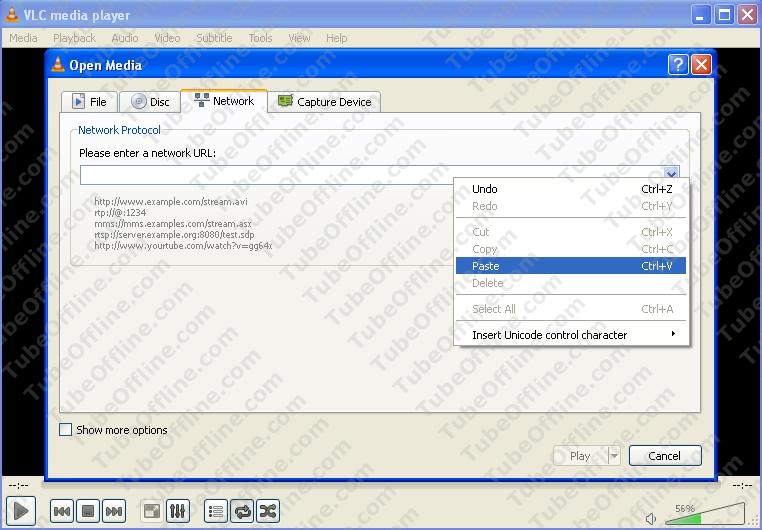The height and width of the screenshot is (530, 762).
Task: Click Copy in the context menu
Action: coord(571,249)
